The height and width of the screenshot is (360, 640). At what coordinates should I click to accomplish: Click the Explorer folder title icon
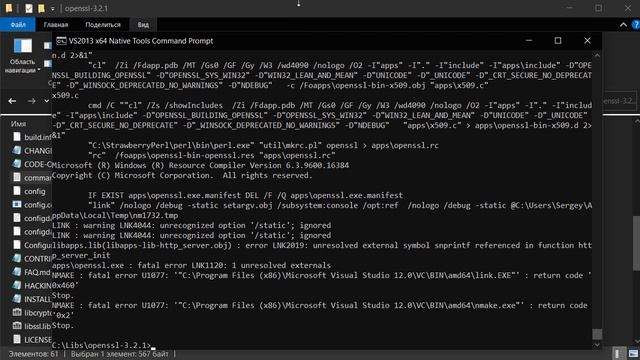coord(8,8)
